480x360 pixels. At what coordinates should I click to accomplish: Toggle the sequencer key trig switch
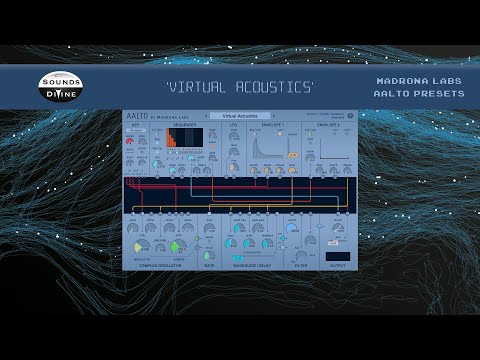[x=157, y=152]
